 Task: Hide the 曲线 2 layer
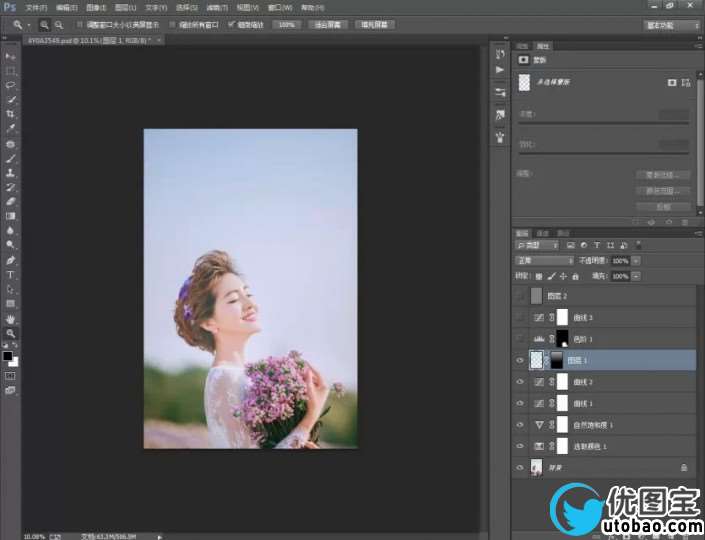pyautogui.click(x=520, y=382)
